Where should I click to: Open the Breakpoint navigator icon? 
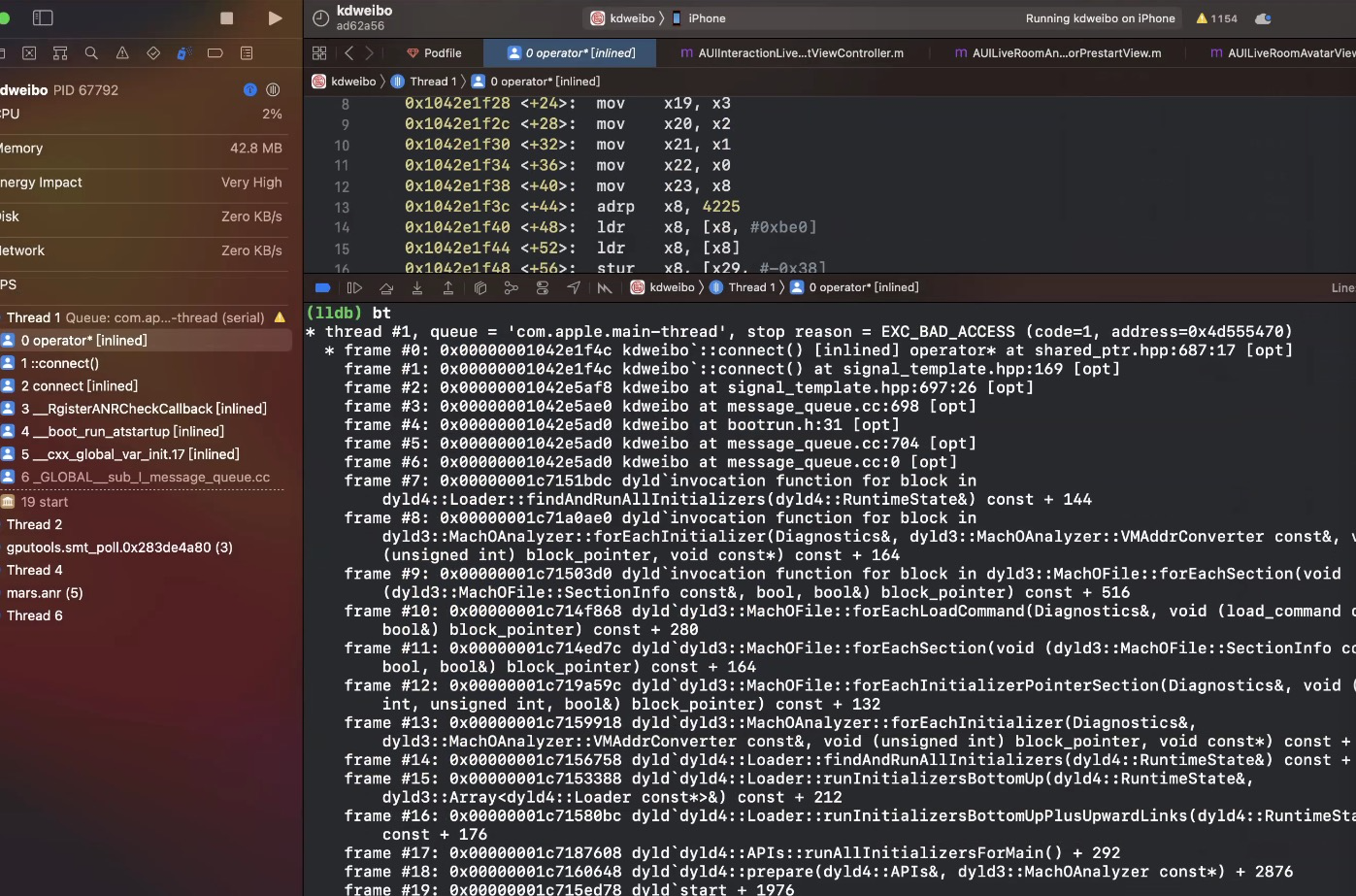point(215,53)
